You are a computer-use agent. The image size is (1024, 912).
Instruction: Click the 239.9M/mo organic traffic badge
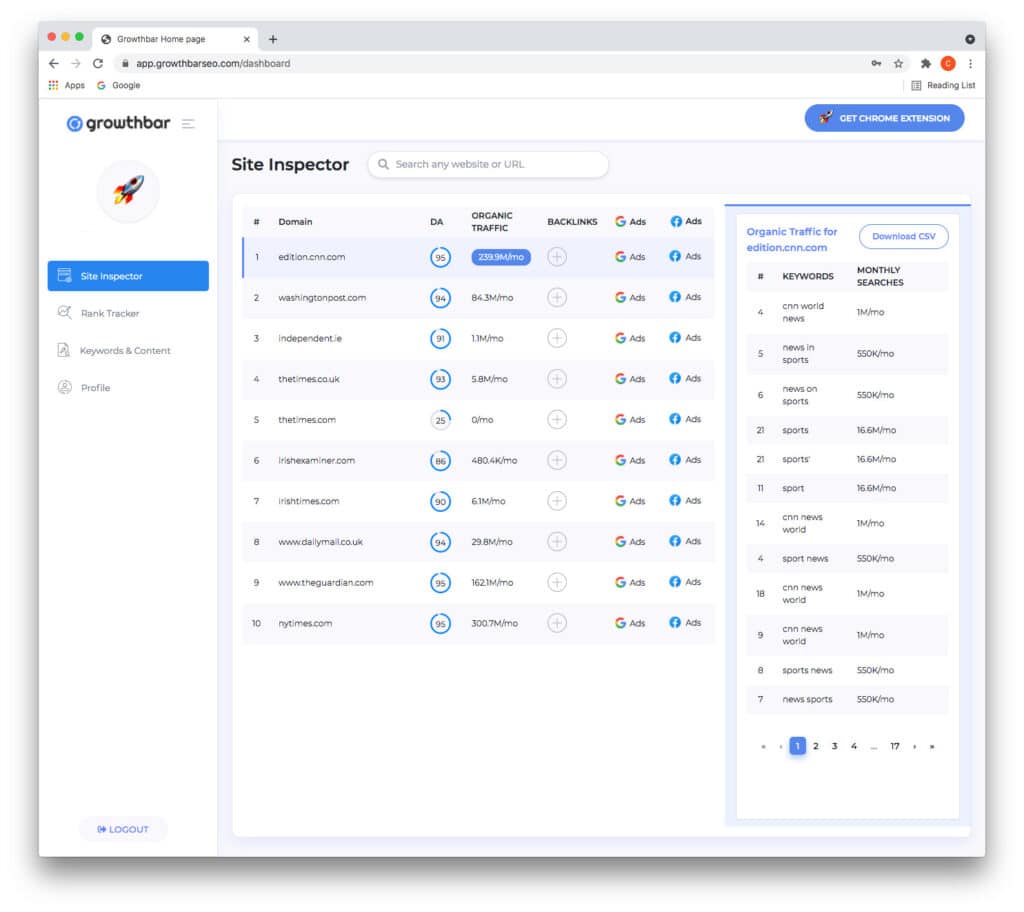(501, 257)
